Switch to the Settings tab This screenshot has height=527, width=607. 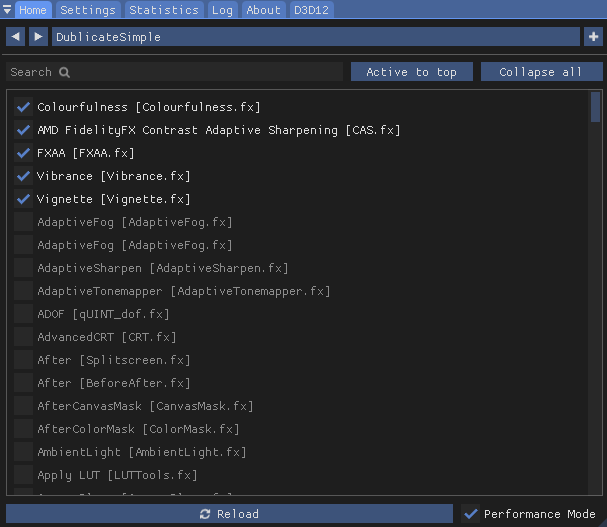(88, 10)
